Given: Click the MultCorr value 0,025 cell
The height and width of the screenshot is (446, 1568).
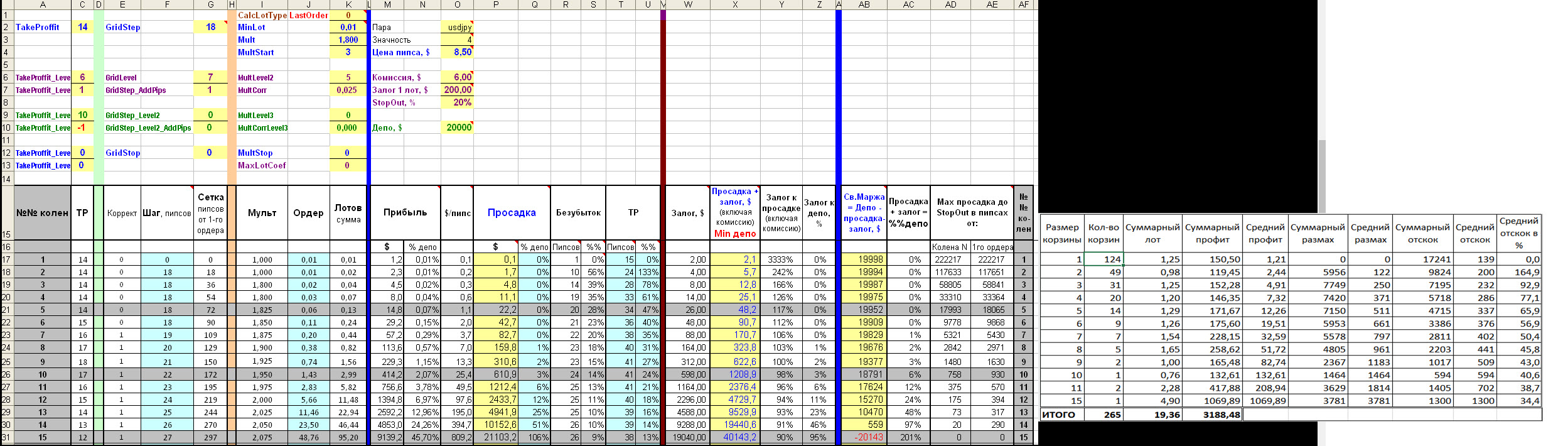Looking at the screenshot, I should 348,90.
